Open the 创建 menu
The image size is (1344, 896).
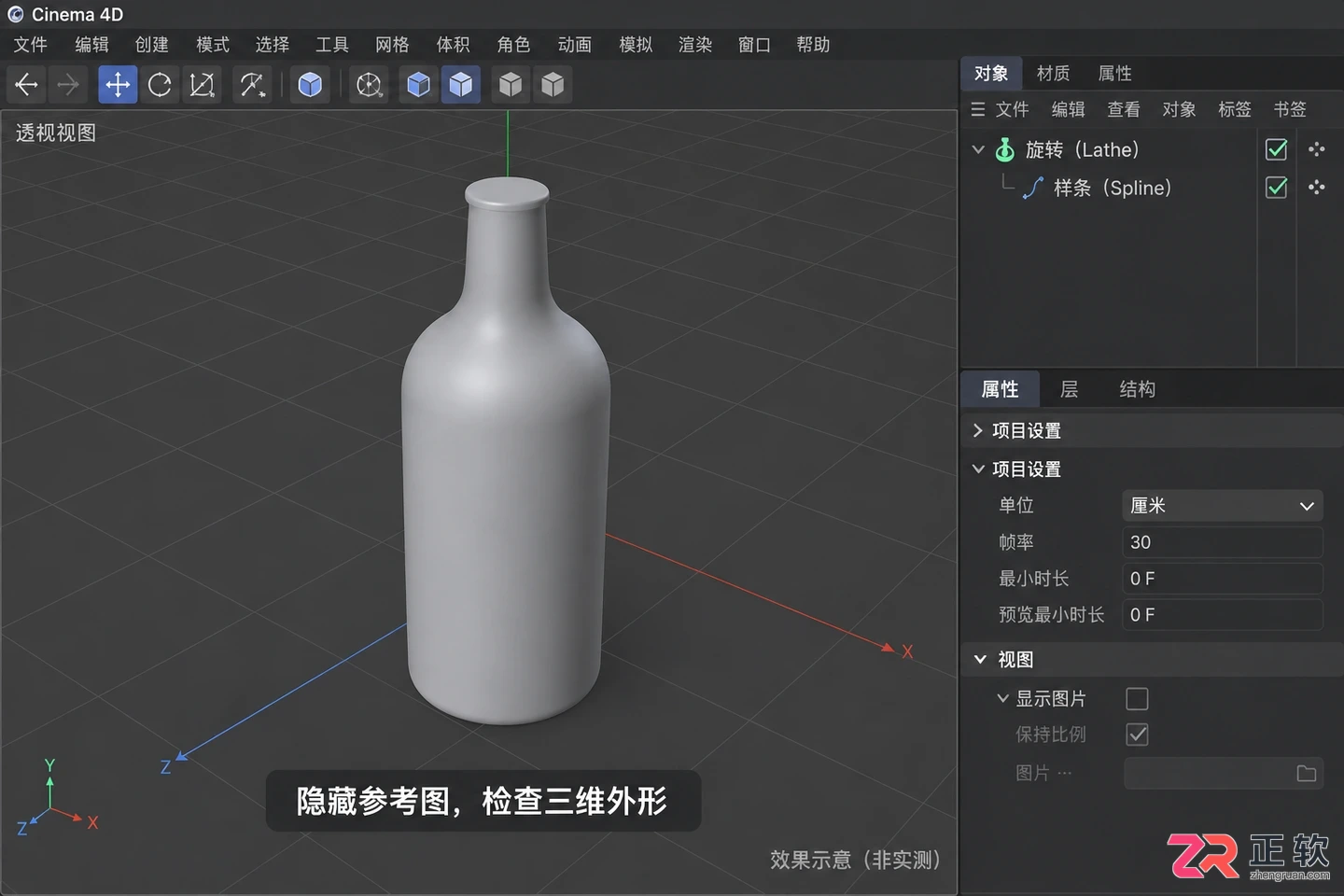pyautogui.click(x=151, y=45)
